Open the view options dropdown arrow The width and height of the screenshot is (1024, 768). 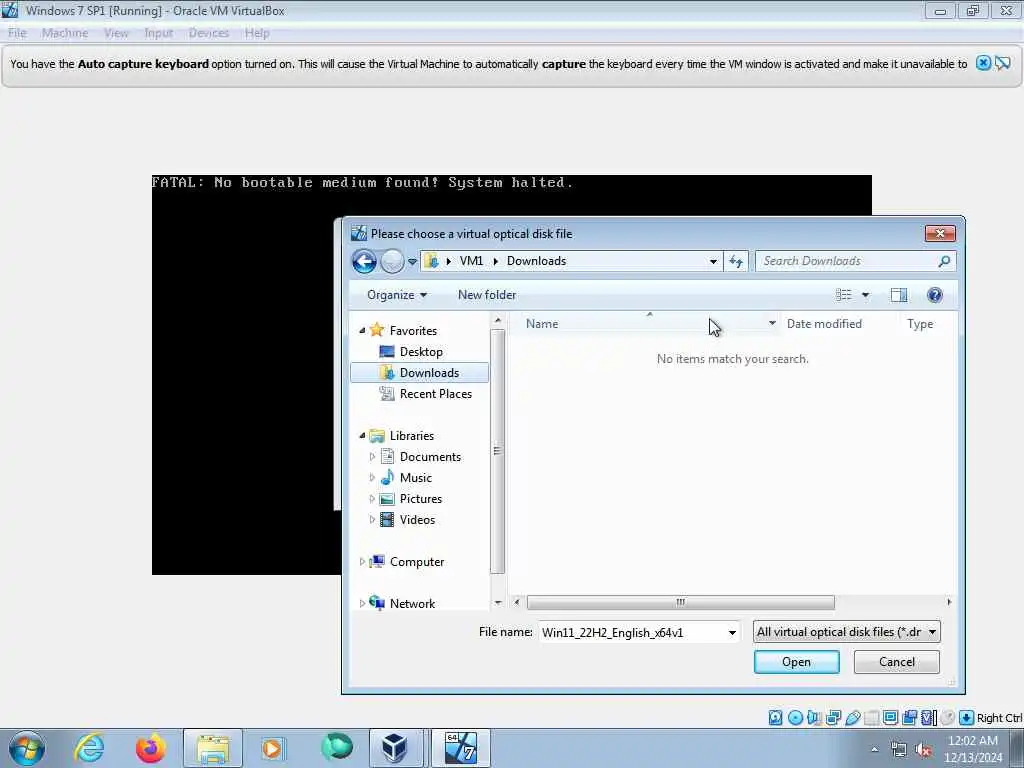pos(865,295)
